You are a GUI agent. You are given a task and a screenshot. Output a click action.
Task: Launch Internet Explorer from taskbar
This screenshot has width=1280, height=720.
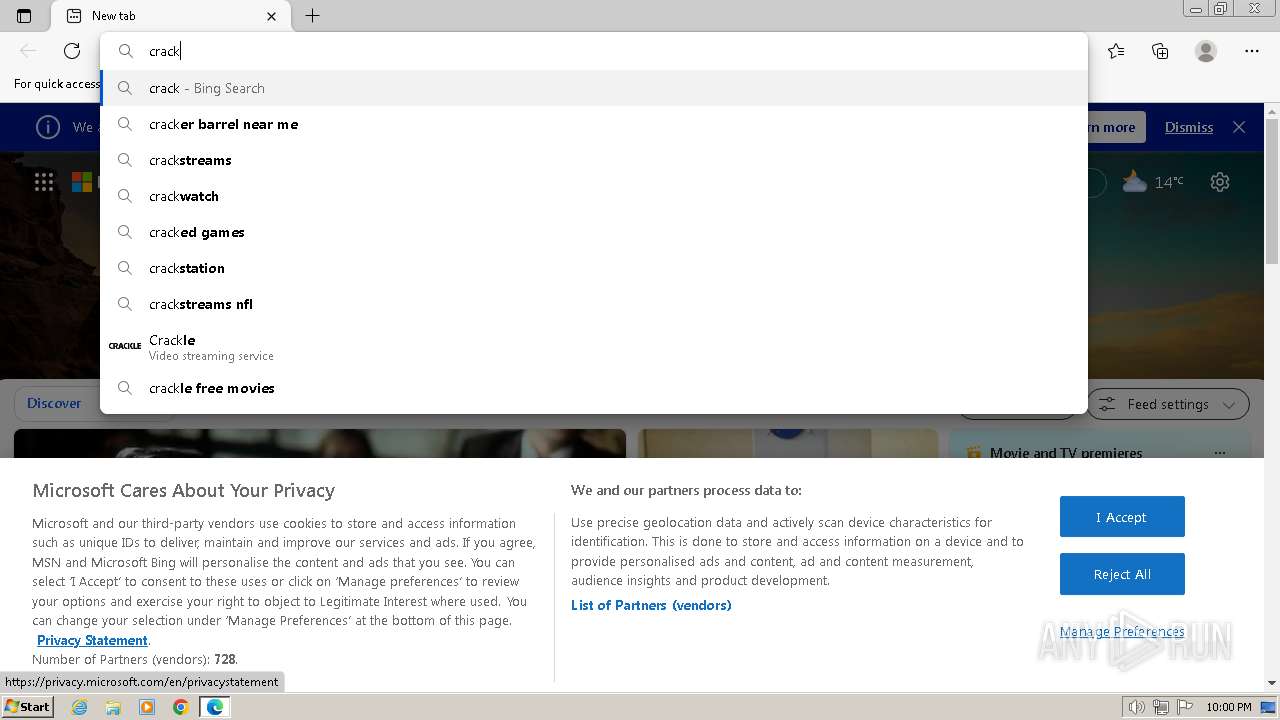point(80,707)
